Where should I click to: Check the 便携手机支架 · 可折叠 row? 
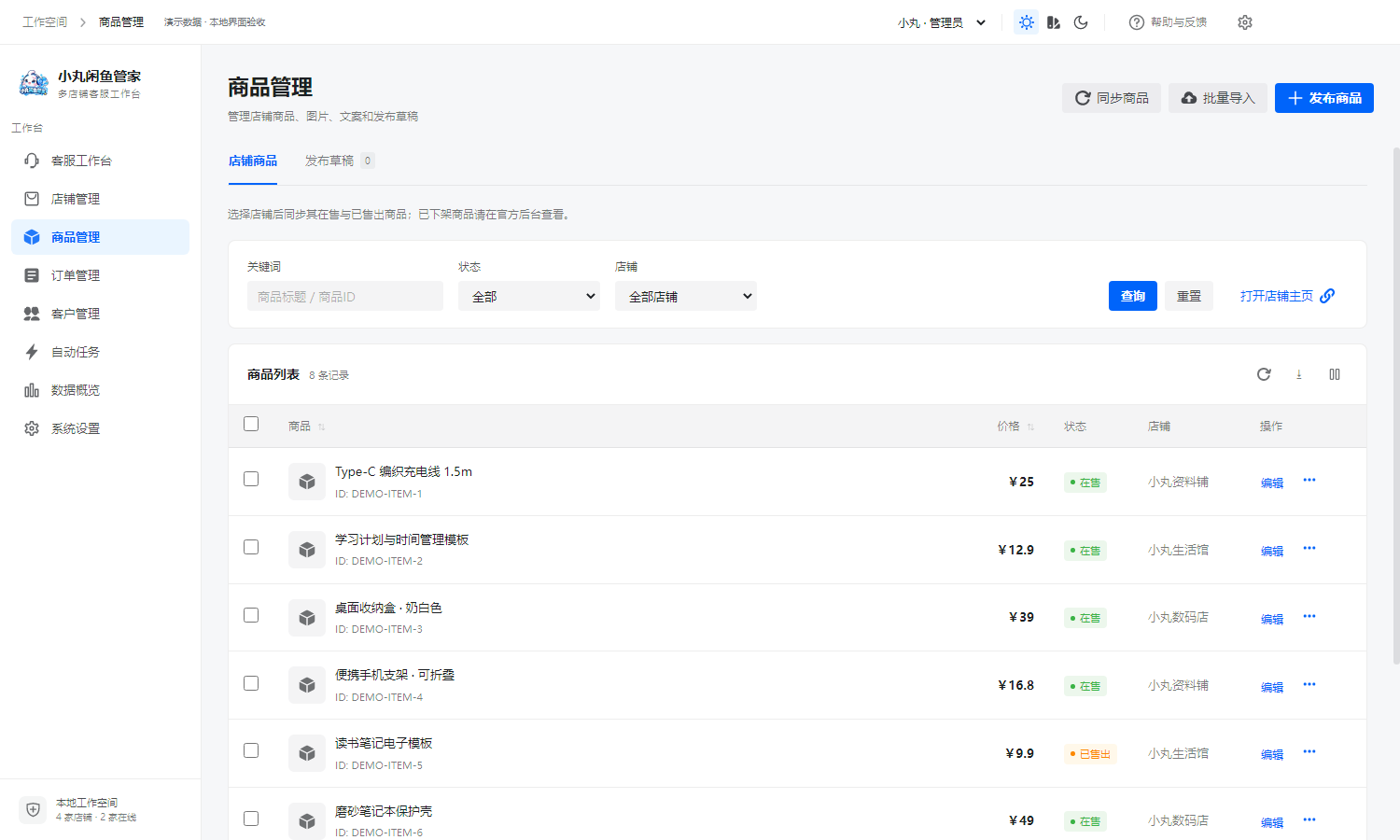tap(251, 683)
